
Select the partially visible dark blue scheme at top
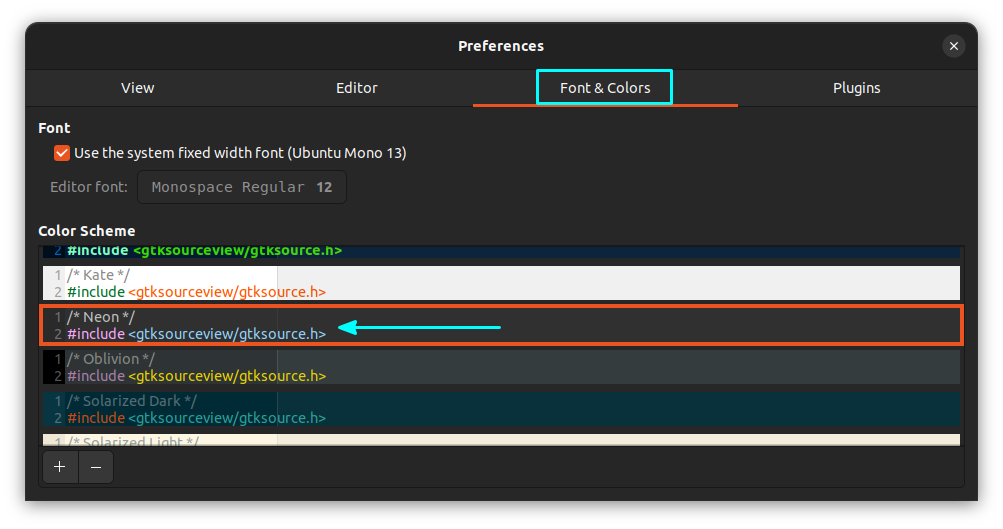(500, 251)
